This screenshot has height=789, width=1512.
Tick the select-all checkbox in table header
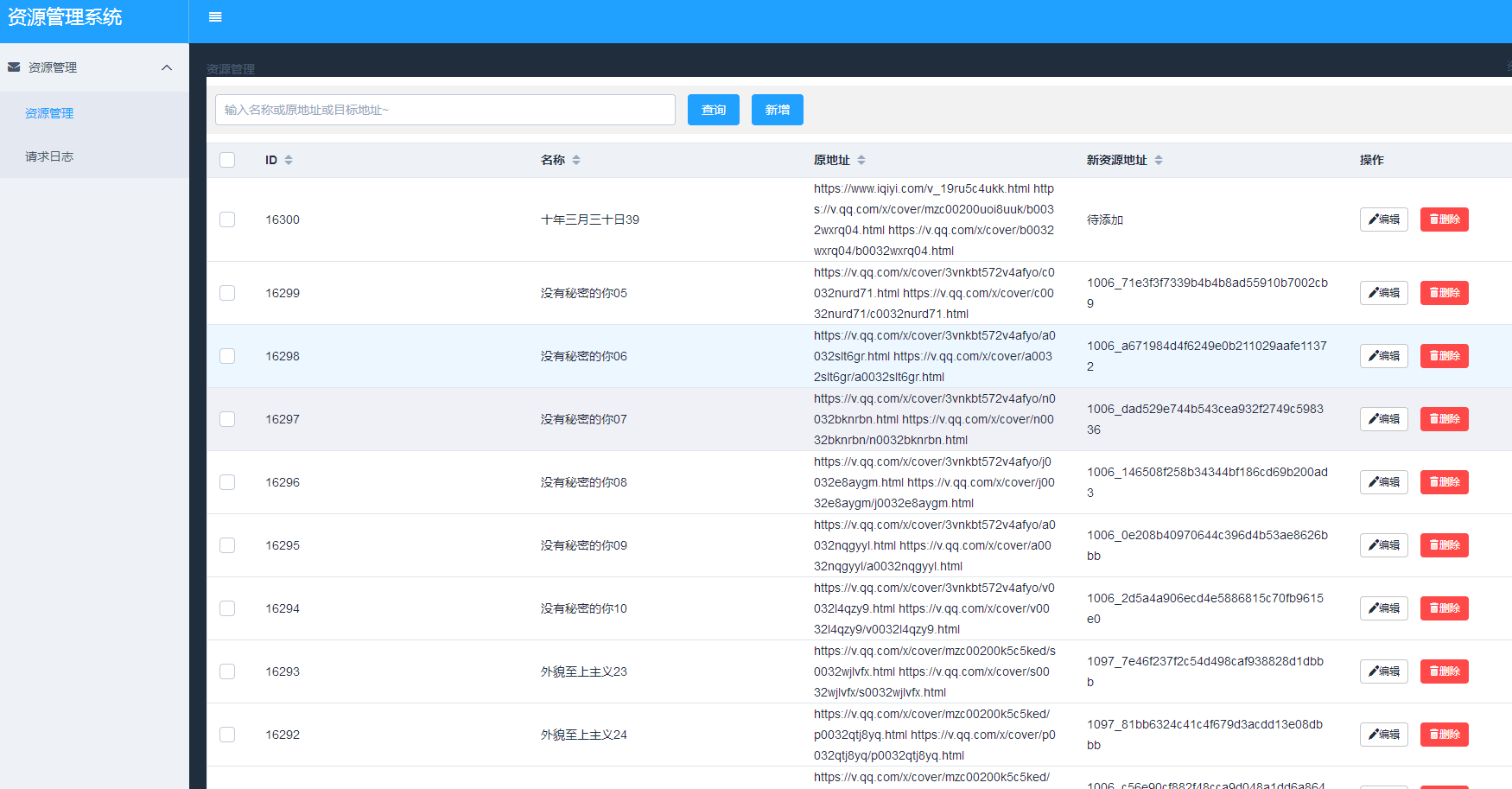227,160
